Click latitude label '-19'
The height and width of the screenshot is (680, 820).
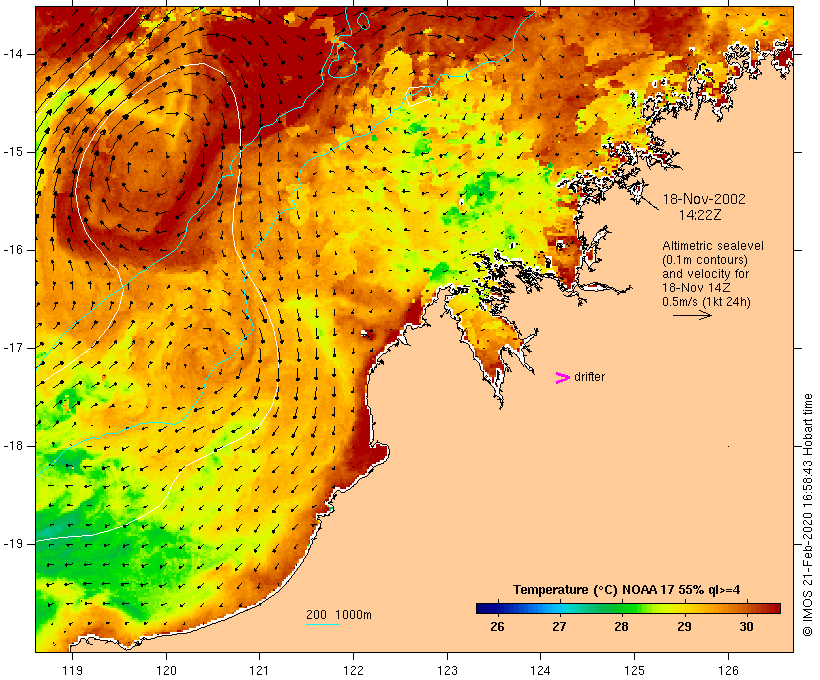tap(13, 544)
